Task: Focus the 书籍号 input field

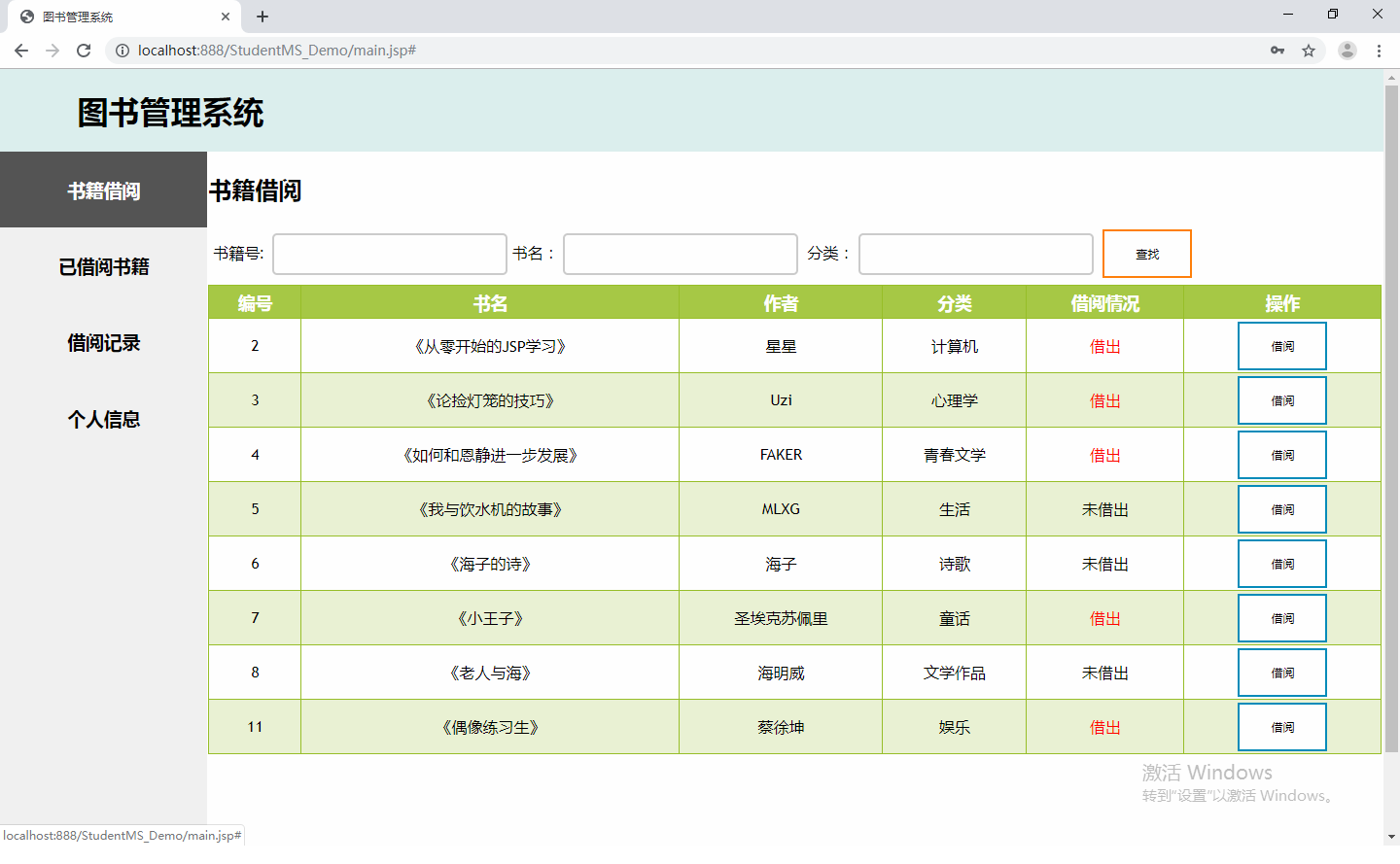Action: click(x=390, y=254)
